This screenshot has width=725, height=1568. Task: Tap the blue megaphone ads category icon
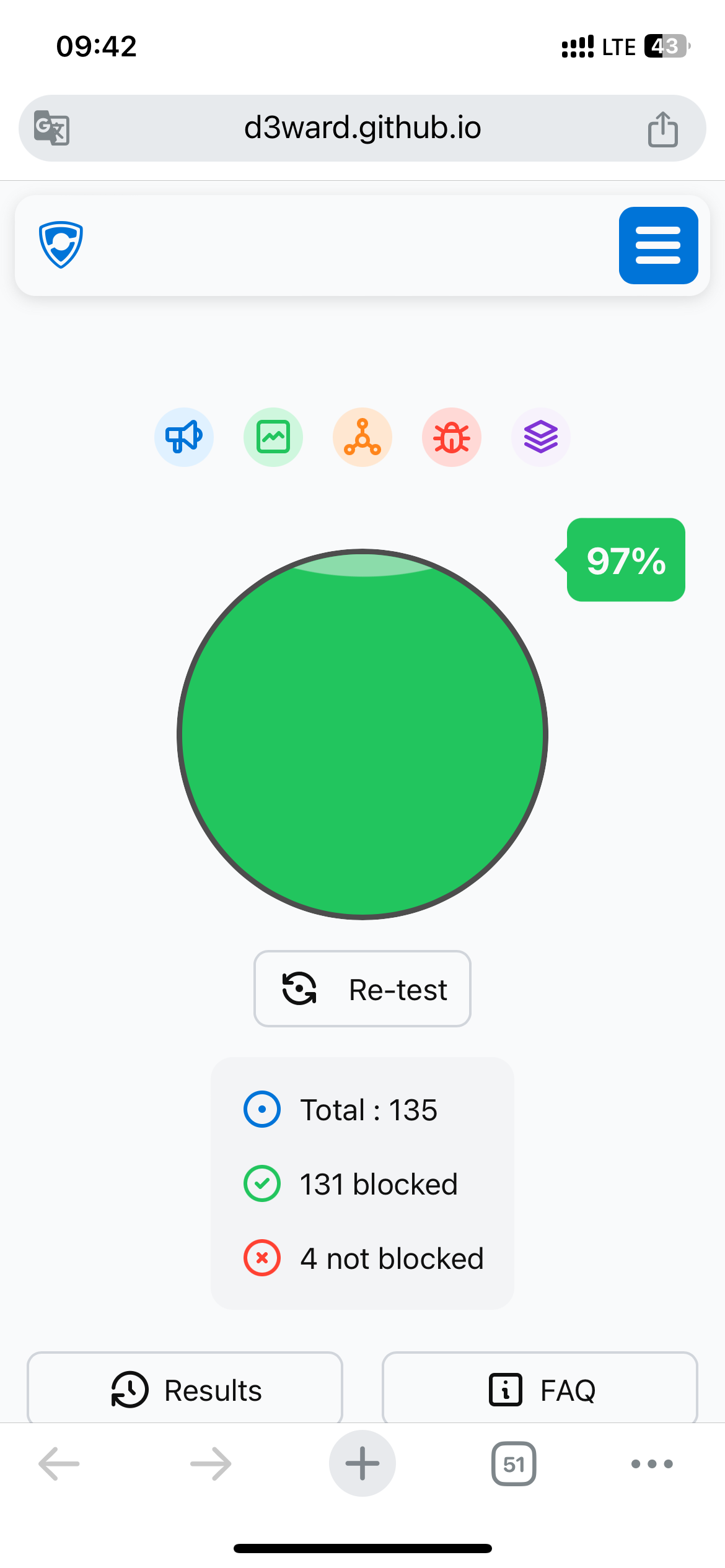[x=184, y=437]
